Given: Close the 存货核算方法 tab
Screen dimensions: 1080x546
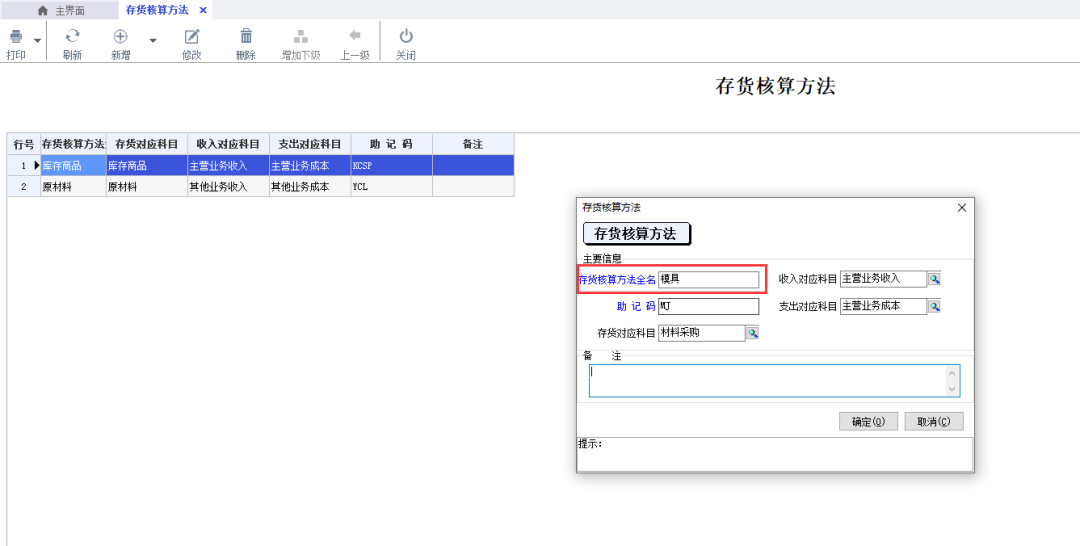Looking at the screenshot, I should tap(203, 10).
